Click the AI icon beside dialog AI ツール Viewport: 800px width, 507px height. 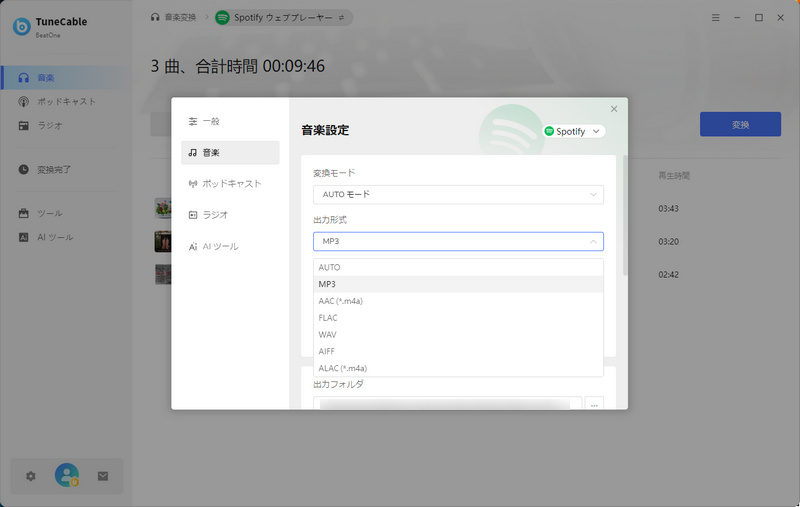coord(192,246)
